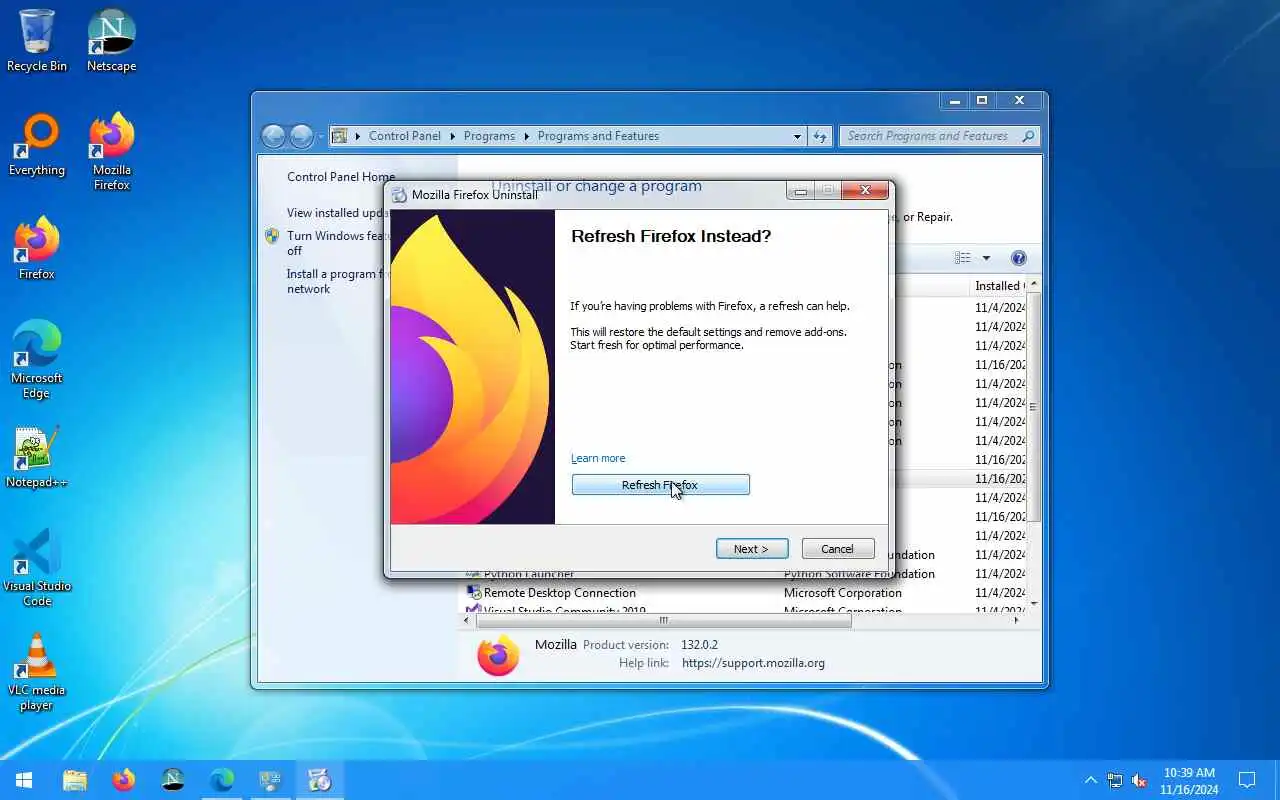Click the network icon in the system tray
Screen dimensions: 1280x800
point(1114,781)
